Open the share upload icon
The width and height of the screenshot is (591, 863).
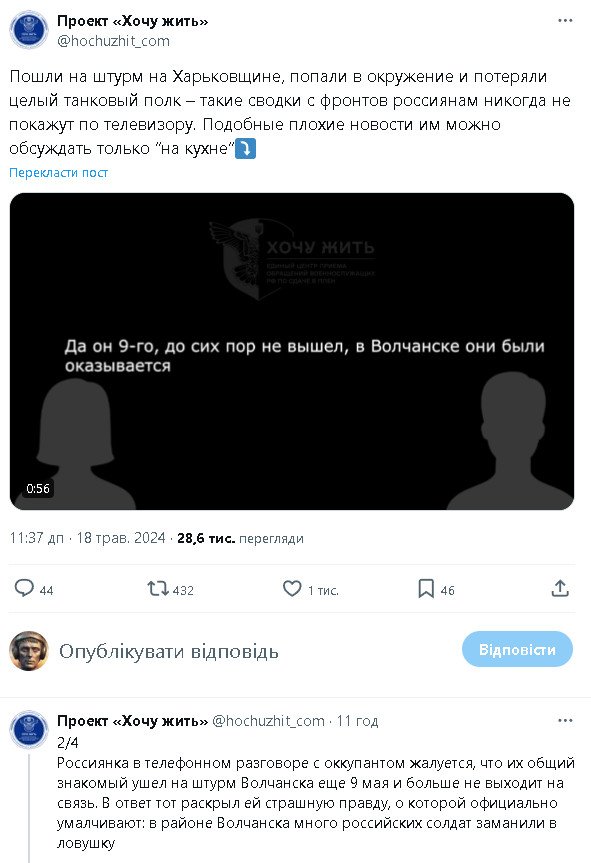point(560,588)
